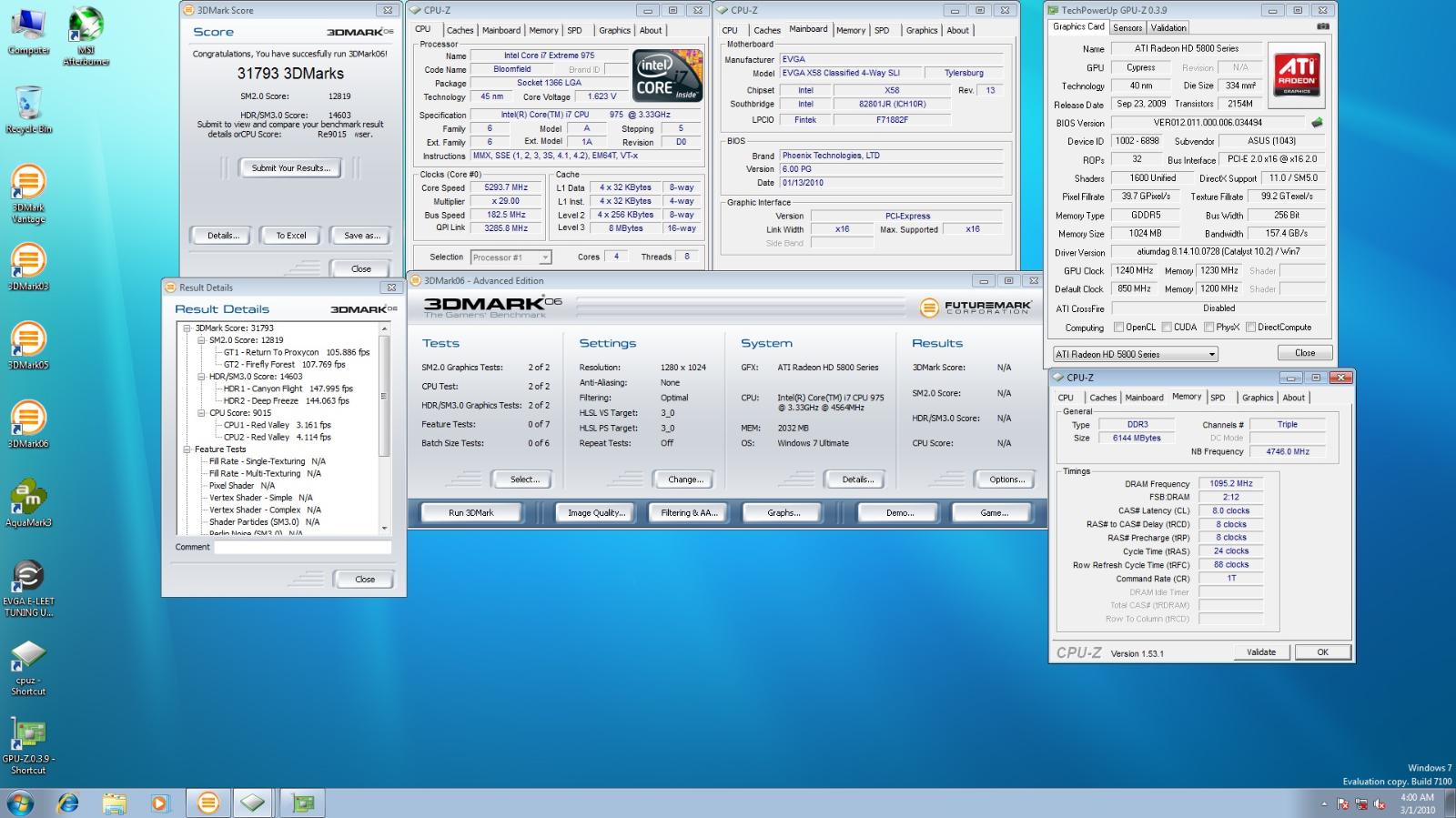Click the Save as... button in 3DMark Score

[362, 236]
